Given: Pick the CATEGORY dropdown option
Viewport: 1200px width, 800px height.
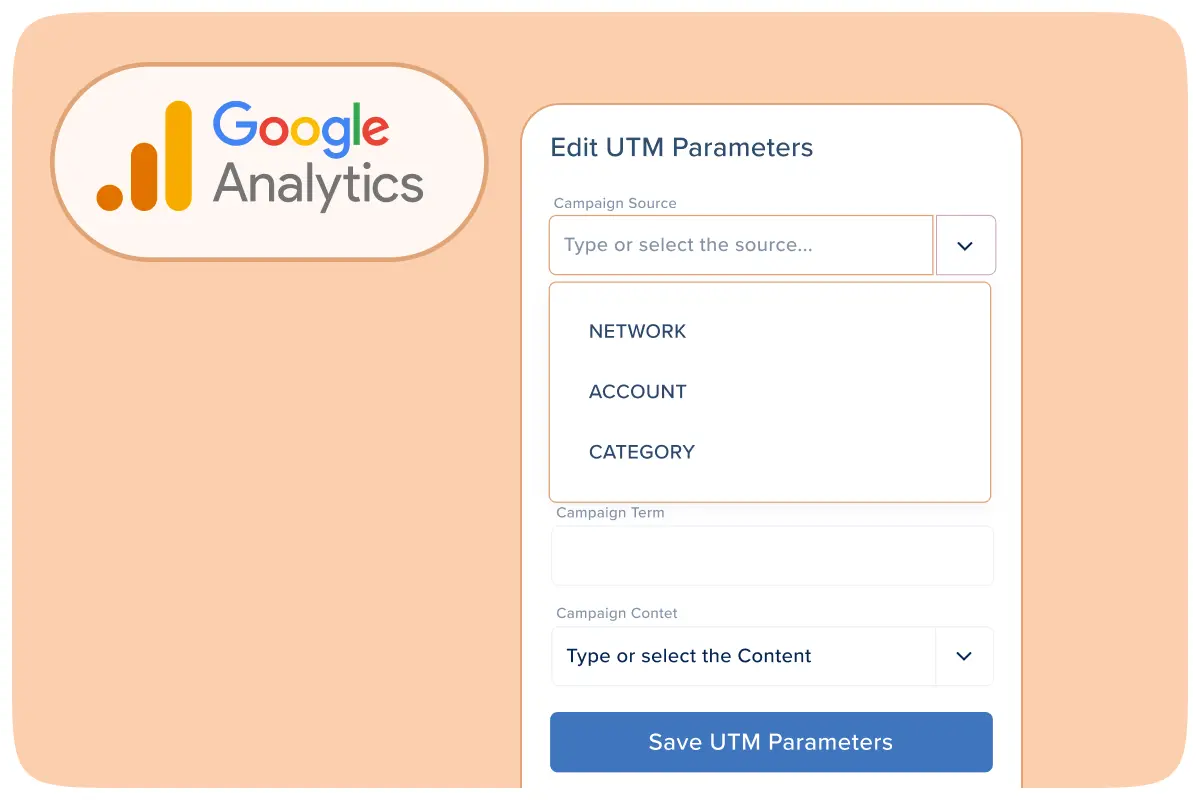Looking at the screenshot, I should tap(642, 452).
